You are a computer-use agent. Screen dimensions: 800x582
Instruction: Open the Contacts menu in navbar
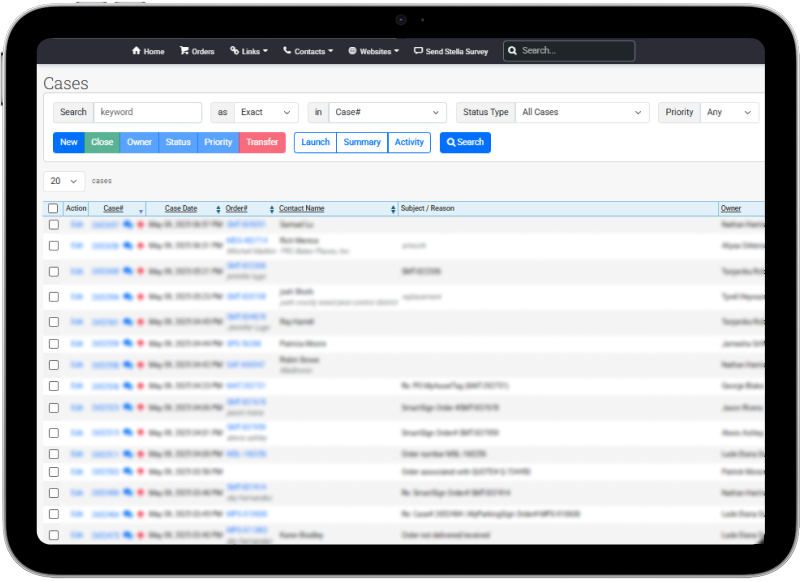(308, 51)
